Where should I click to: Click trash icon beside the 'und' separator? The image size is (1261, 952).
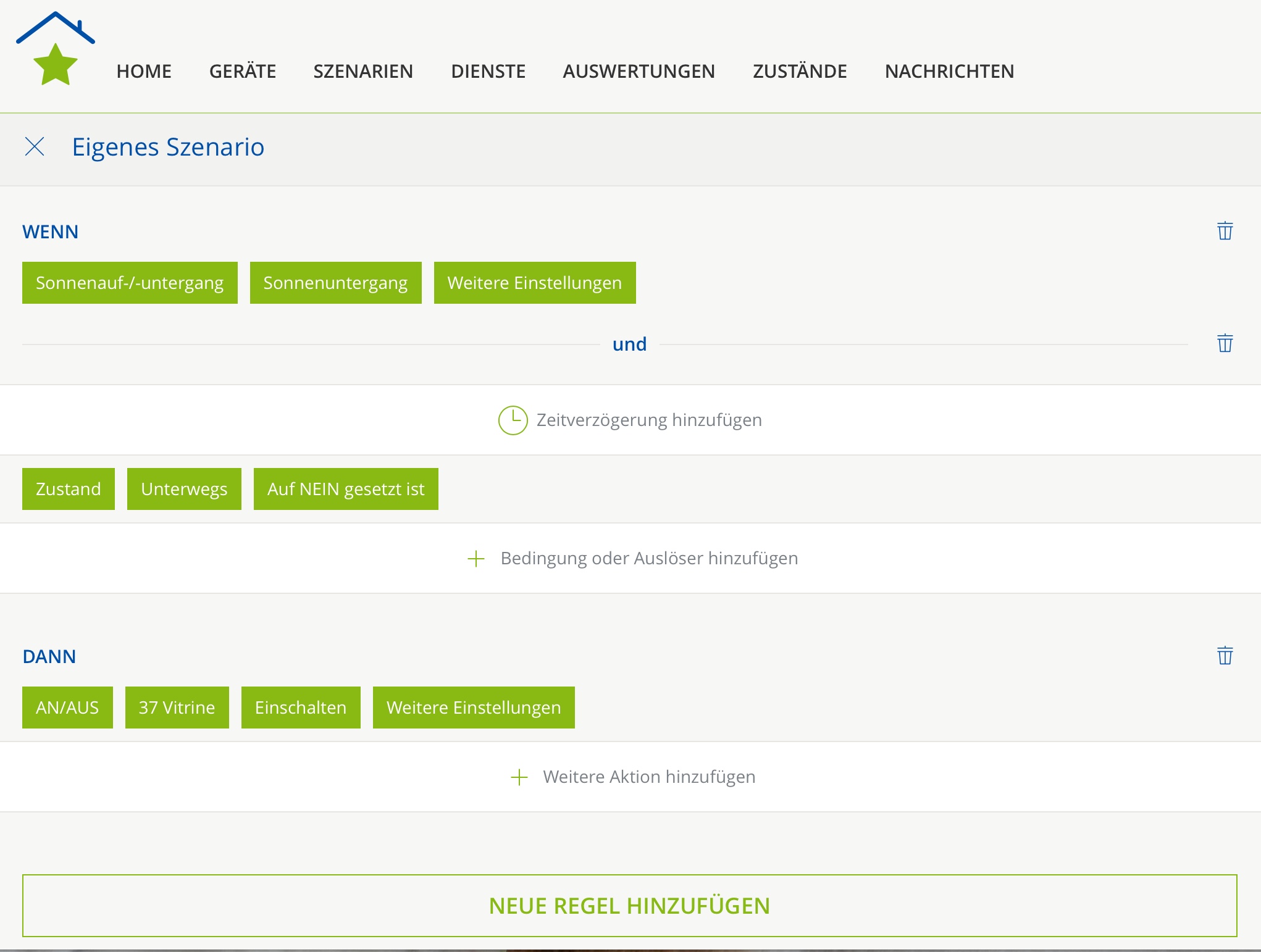(1225, 343)
